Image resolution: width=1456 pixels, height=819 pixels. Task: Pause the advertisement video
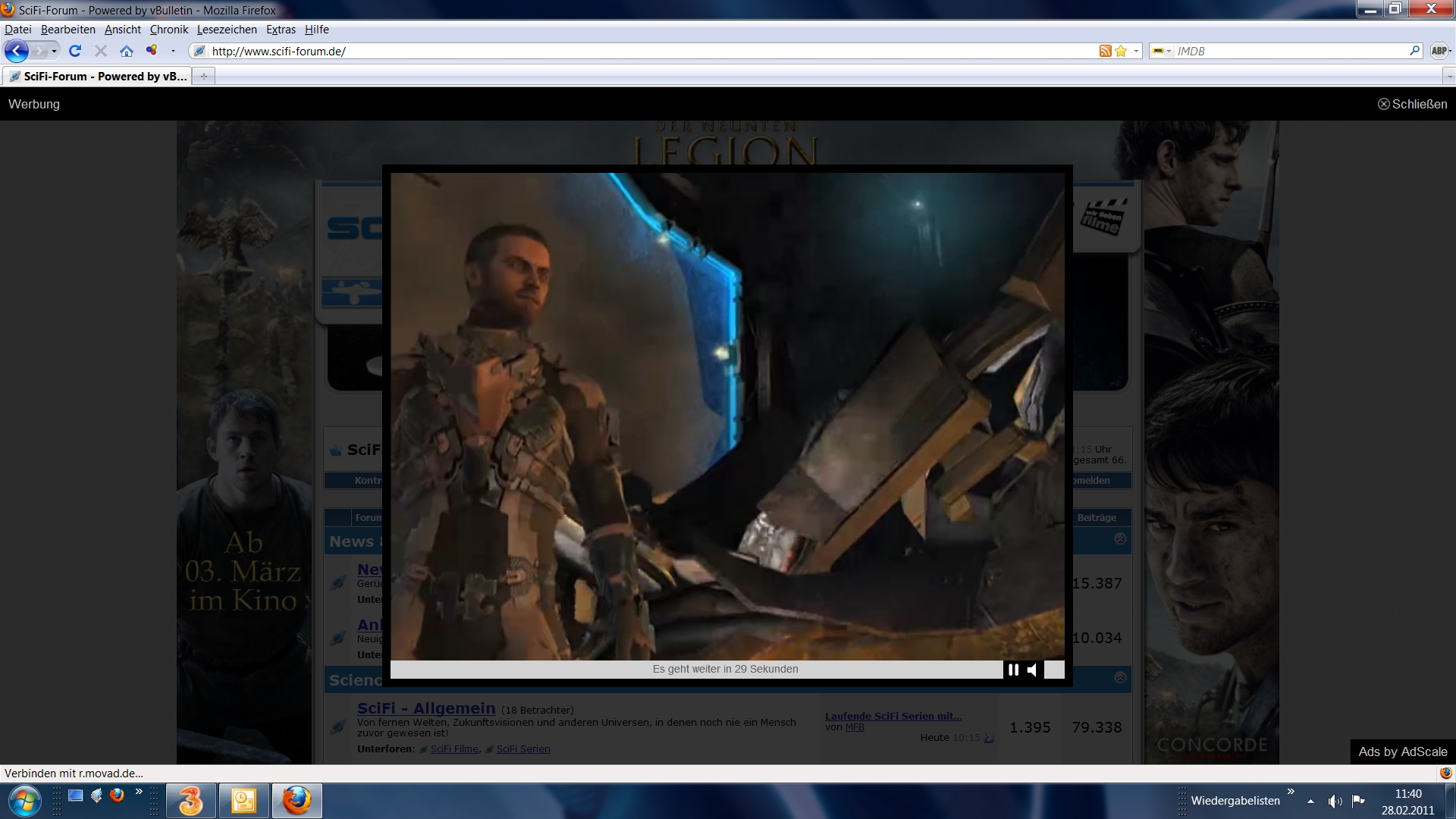click(1013, 670)
